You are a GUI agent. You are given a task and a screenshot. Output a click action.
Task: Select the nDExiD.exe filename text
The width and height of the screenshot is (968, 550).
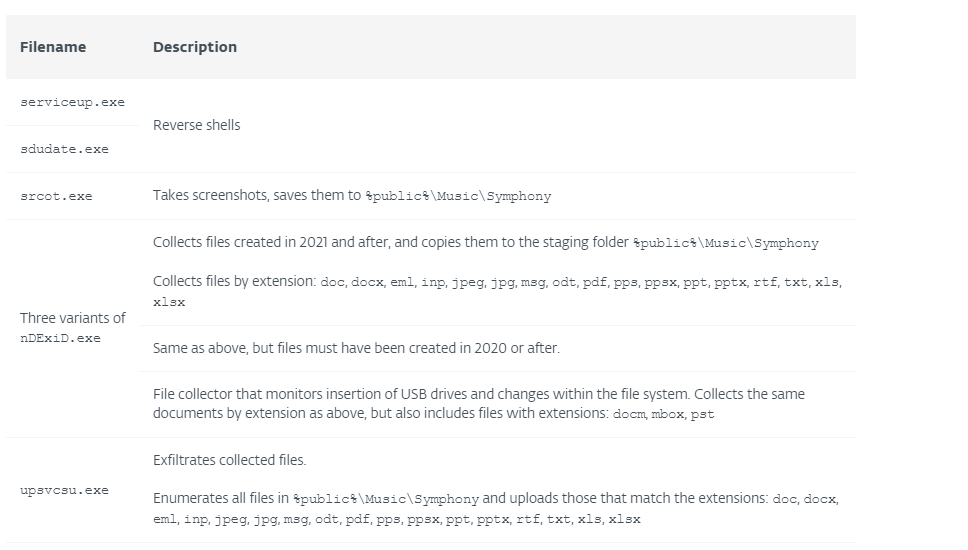tap(60, 338)
